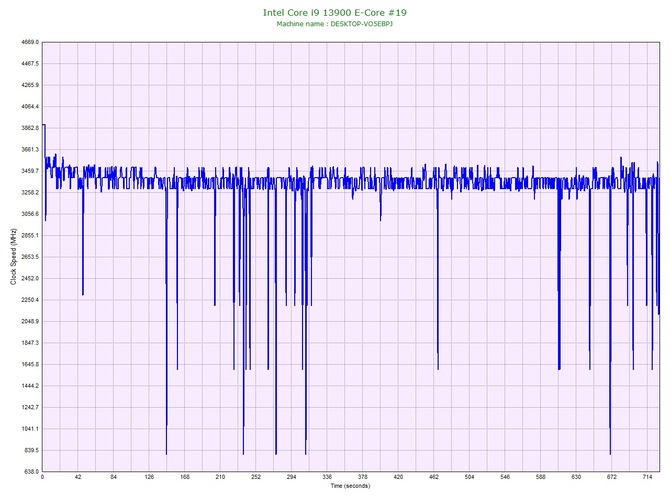
Task: Click the y-axis value 3661.3
Action: pos(30,150)
